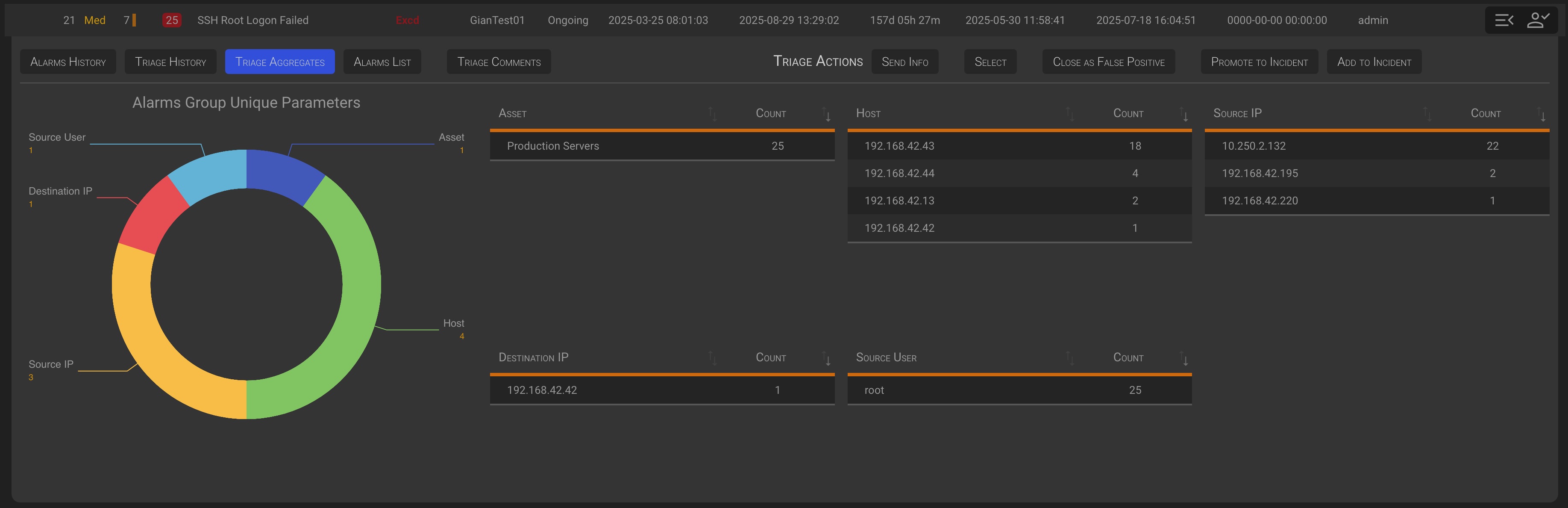
Task: Sort Asset table by Asset name arrow
Action: (x=712, y=114)
